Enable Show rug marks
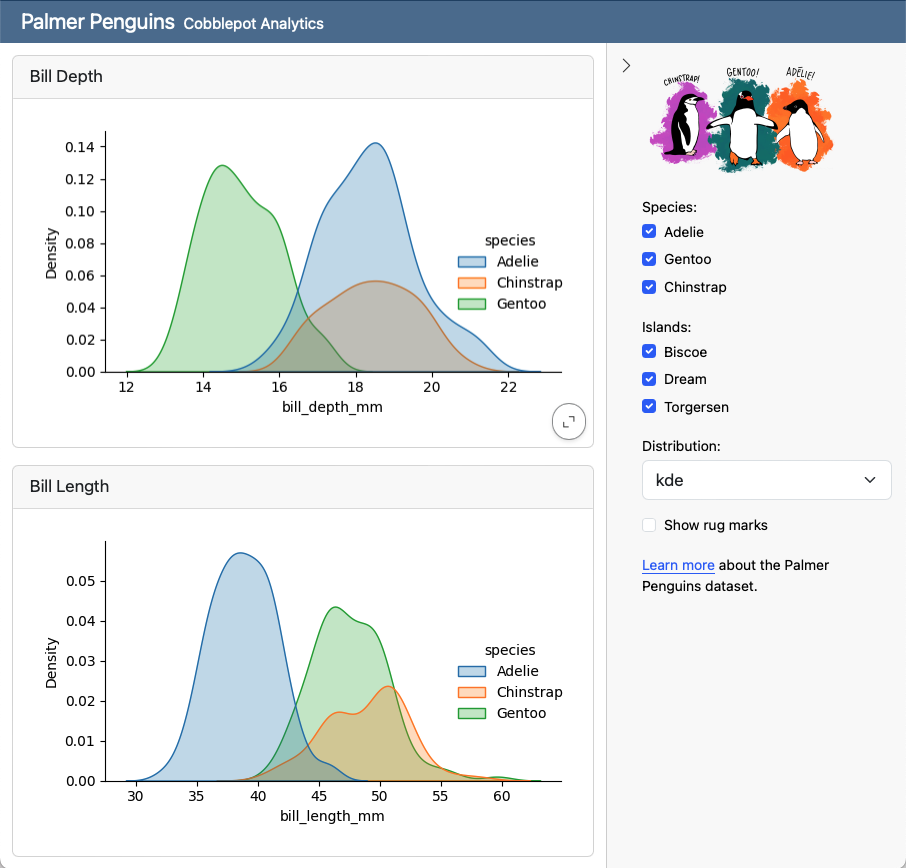 tap(648, 524)
